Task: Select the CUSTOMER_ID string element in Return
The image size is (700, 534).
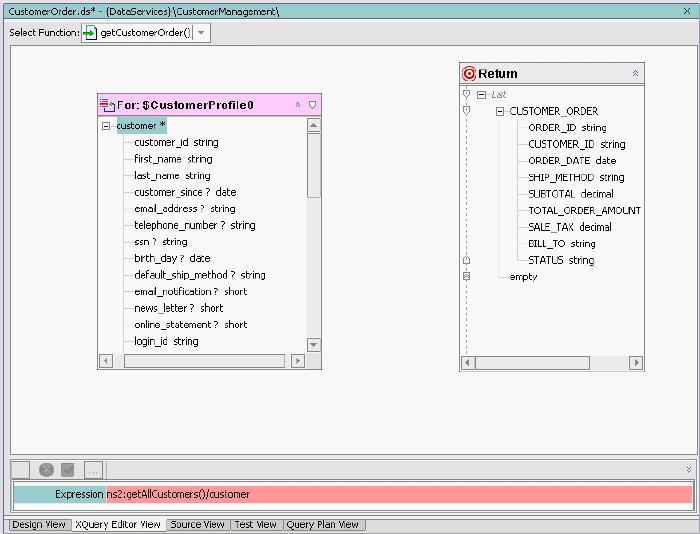Action: click(x=577, y=144)
